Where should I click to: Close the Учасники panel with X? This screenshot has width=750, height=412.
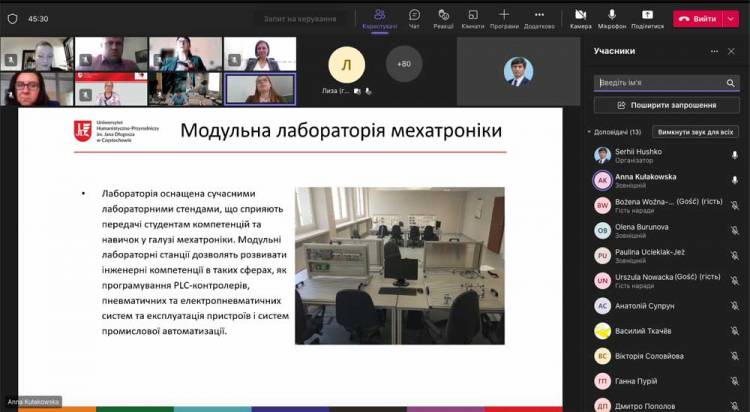(x=730, y=51)
